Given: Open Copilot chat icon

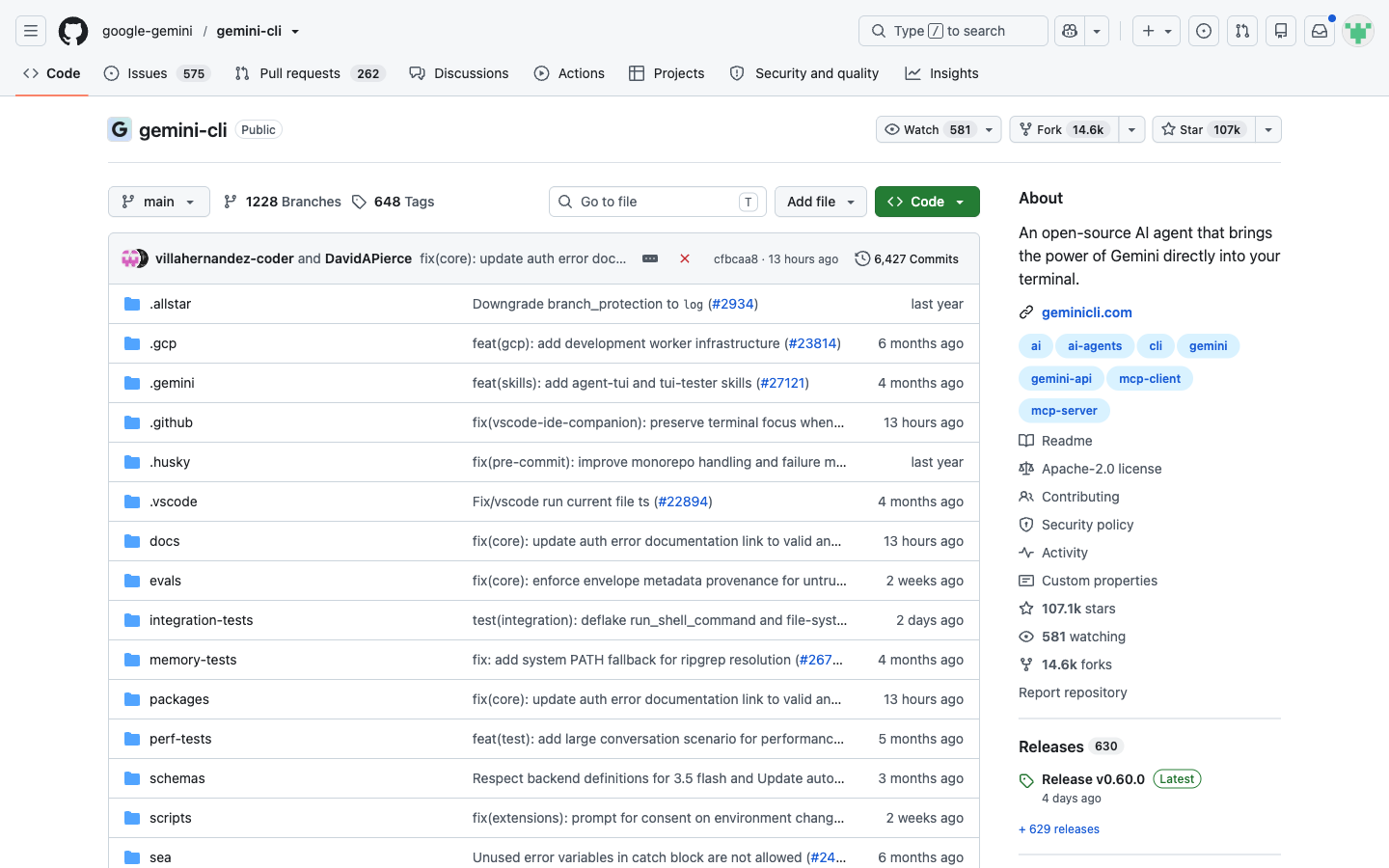Looking at the screenshot, I should point(1069,31).
